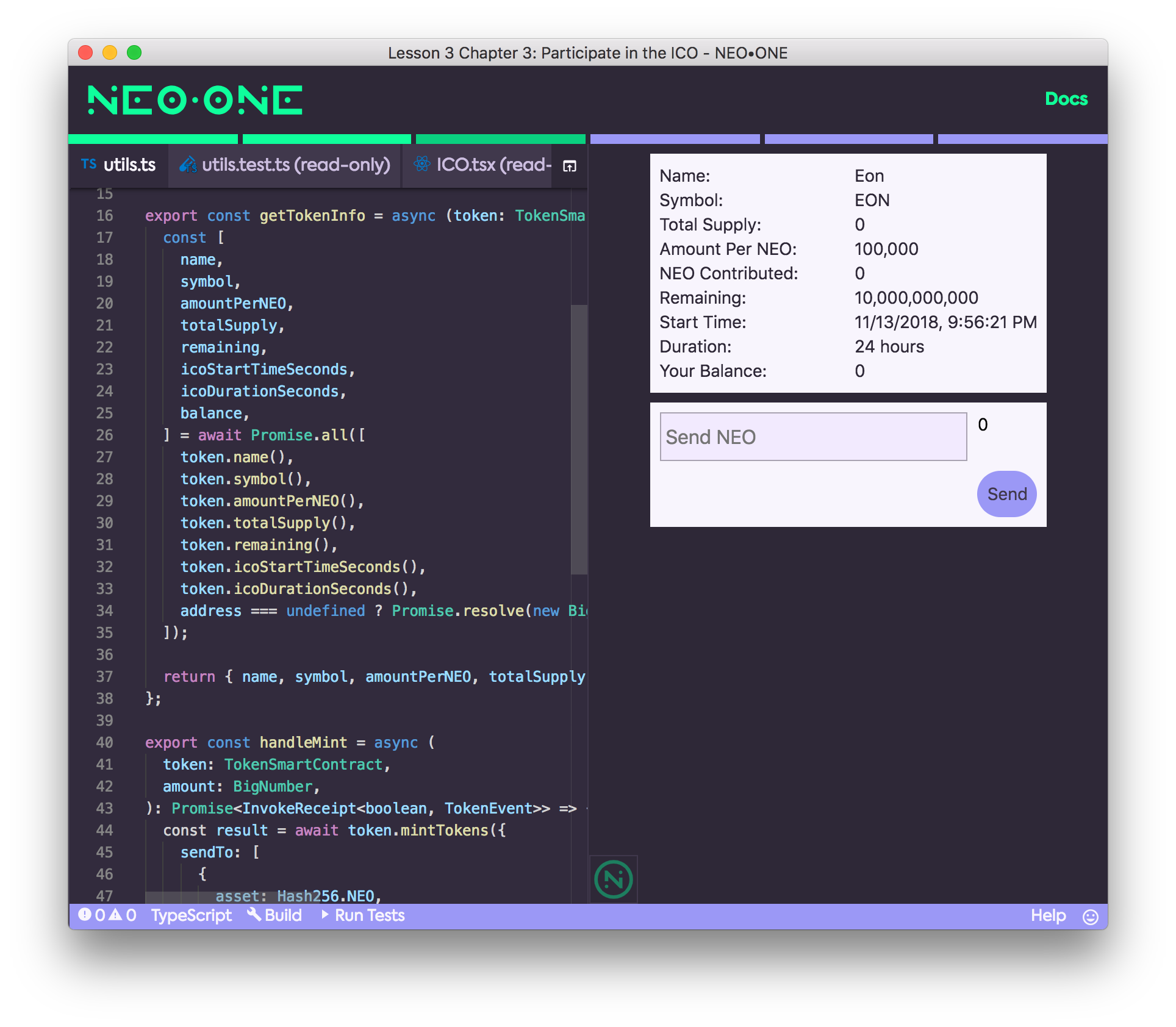This screenshot has width=1176, height=1027.
Task: Open the NEO•ONE circular toolbar icon
Action: point(613,879)
